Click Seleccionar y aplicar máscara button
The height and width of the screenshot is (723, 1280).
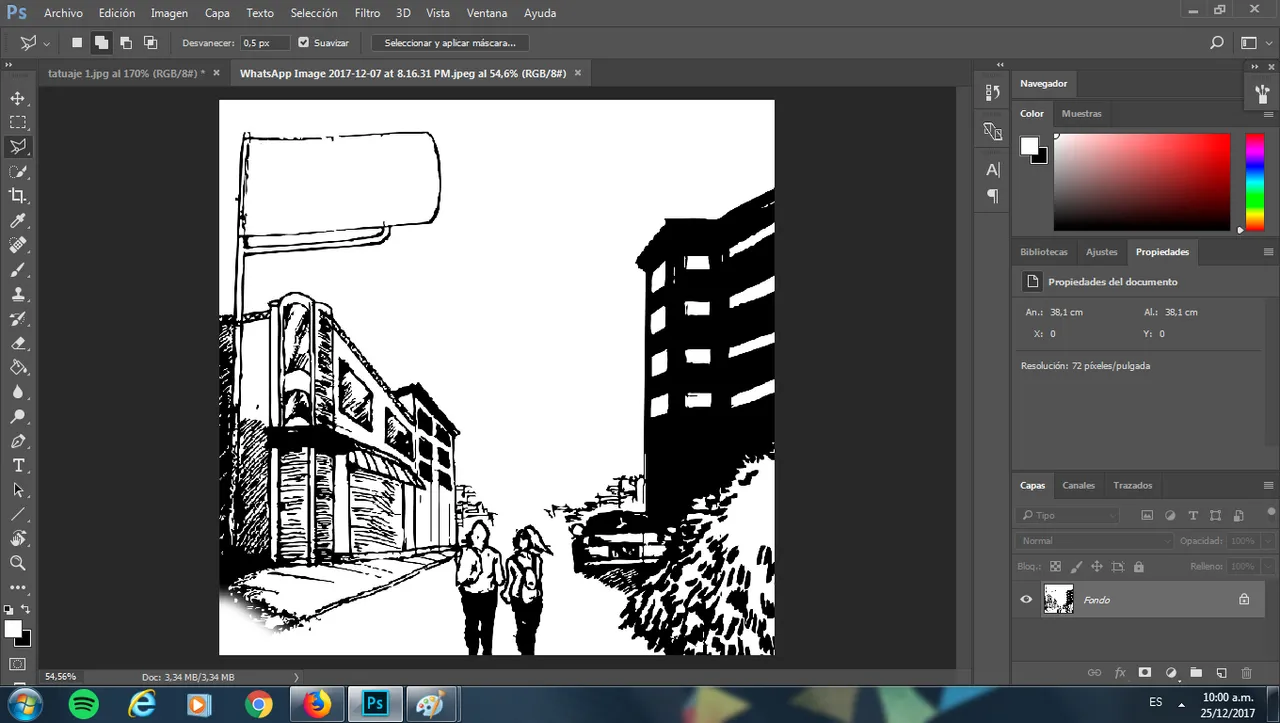pyautogui.click(x=450, y=43)
